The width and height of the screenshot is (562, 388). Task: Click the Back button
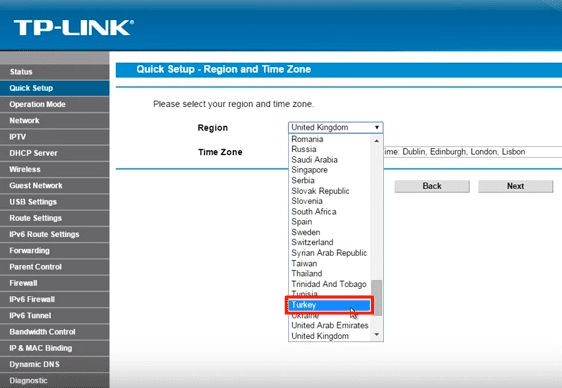432,186
